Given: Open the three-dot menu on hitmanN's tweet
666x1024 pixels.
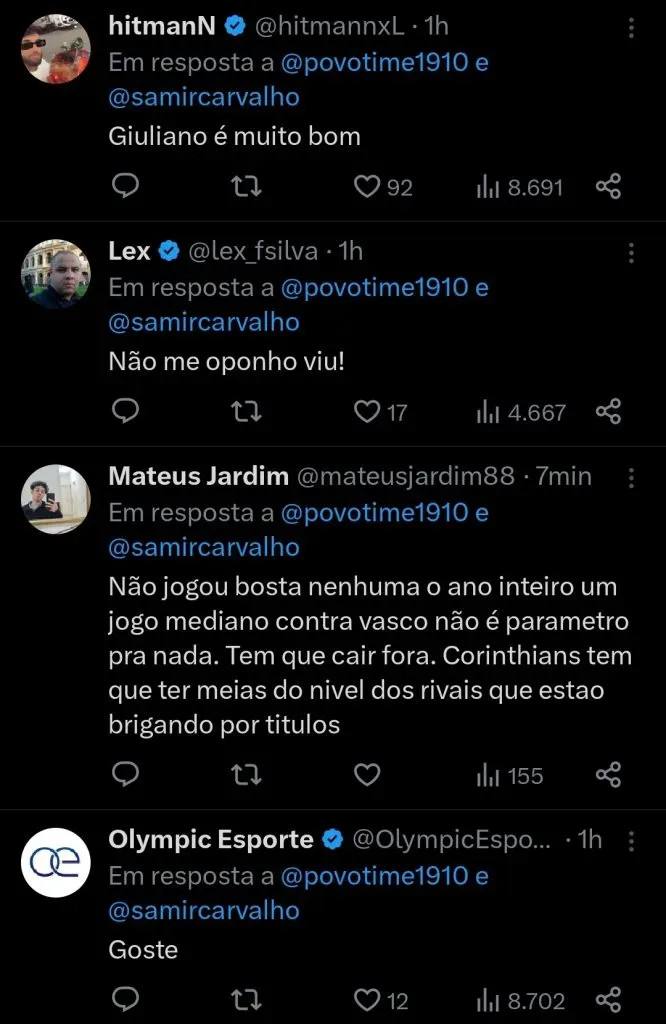Looking at the screenshot, I should pos(631,26).
